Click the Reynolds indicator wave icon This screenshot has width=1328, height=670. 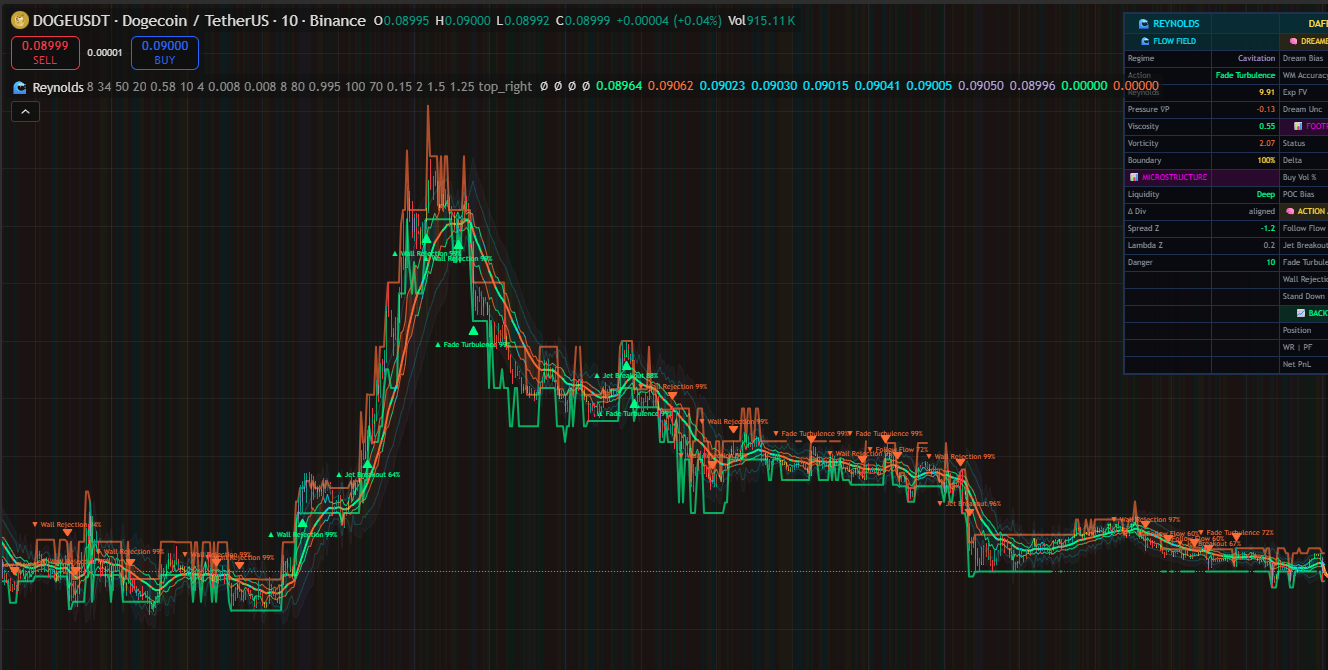coord(17,86)
